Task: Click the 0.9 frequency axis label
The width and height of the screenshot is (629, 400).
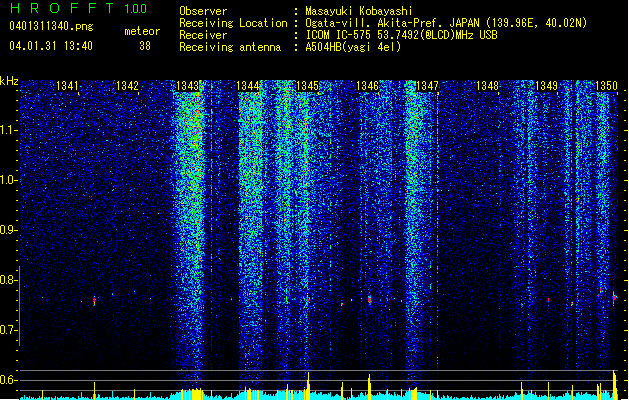Action: point(8,230)
